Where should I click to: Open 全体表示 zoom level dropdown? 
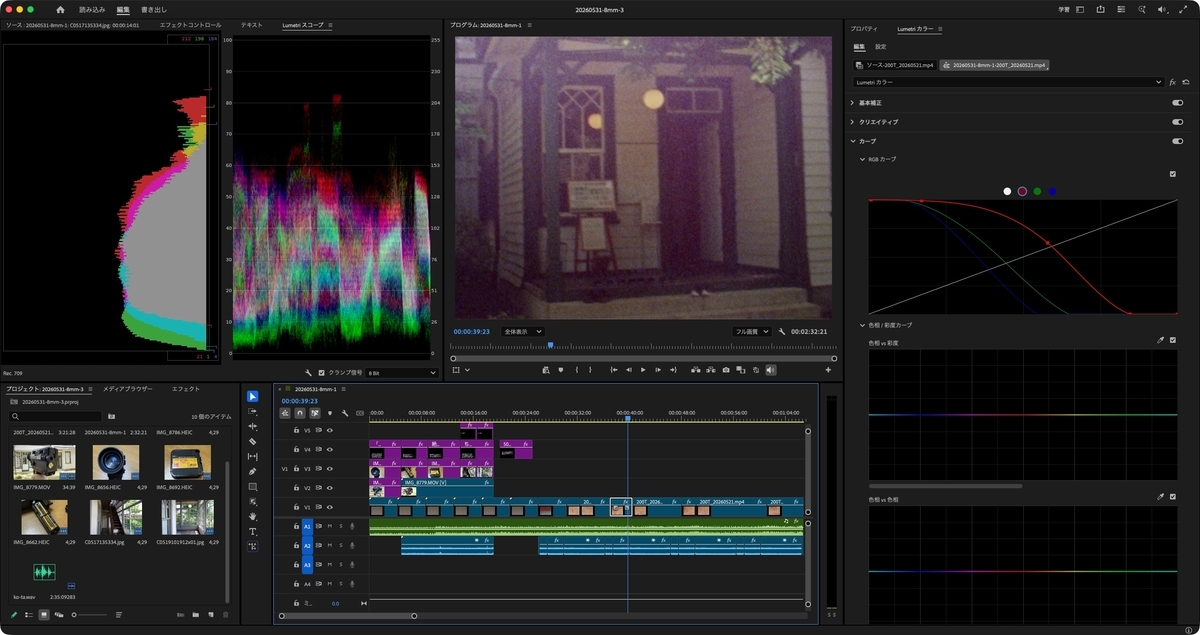point(523,331)
